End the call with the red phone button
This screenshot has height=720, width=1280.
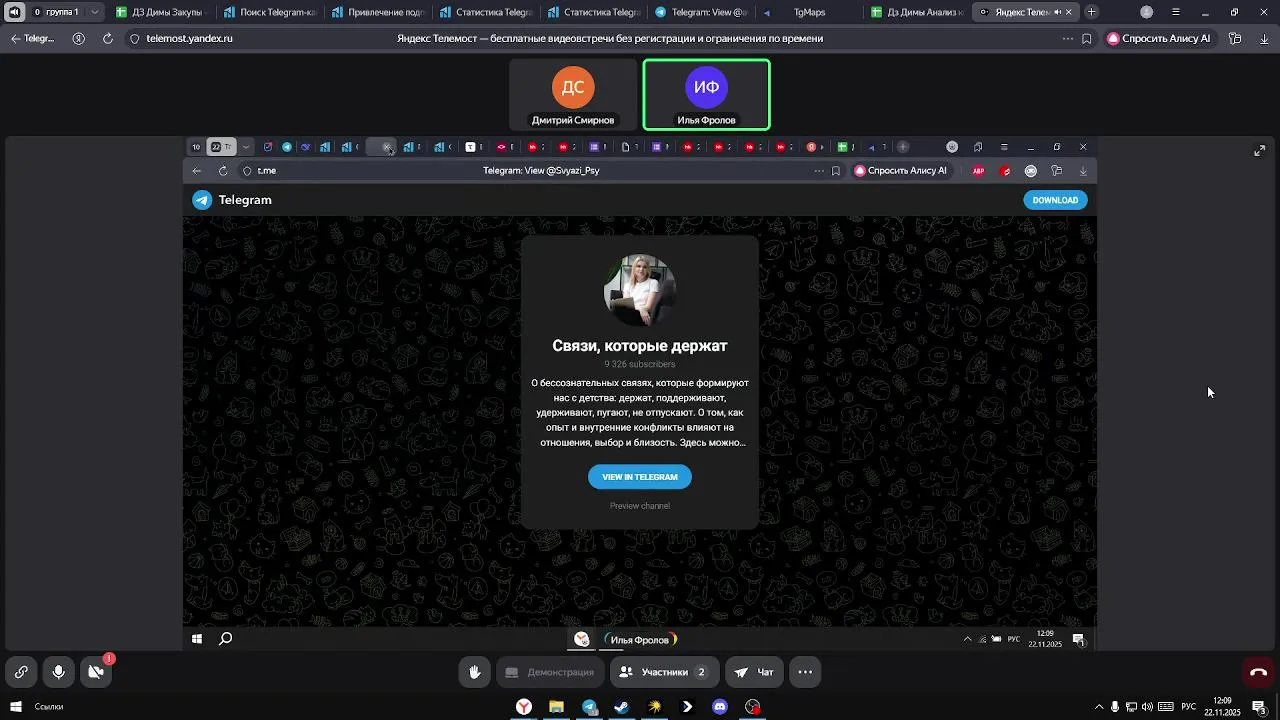(1259, 672)
